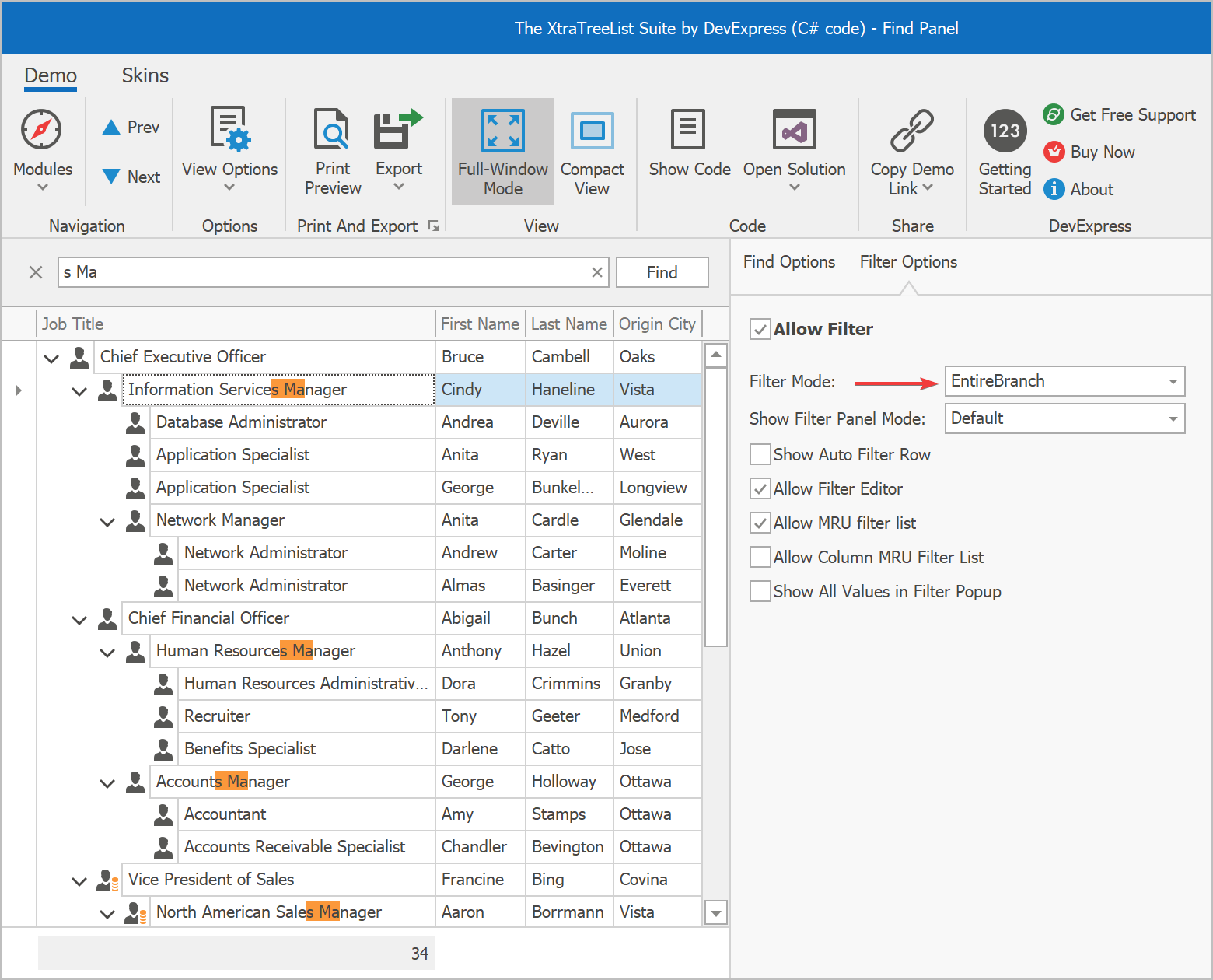The height and width of the screenshot is (980, 1213).
Task: Uncheck the Allow Filter checkbox
Action: (760, 330)
